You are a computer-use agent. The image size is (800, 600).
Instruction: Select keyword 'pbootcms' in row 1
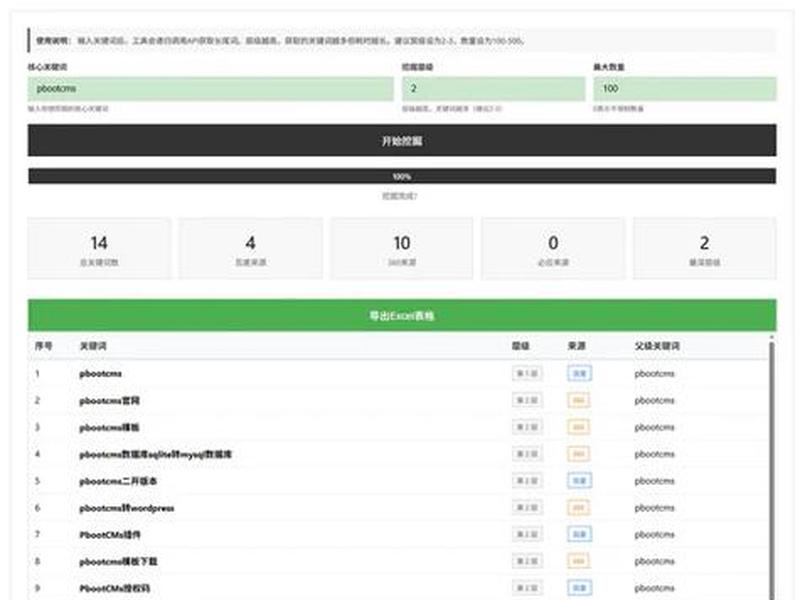[x=101, y=374]
